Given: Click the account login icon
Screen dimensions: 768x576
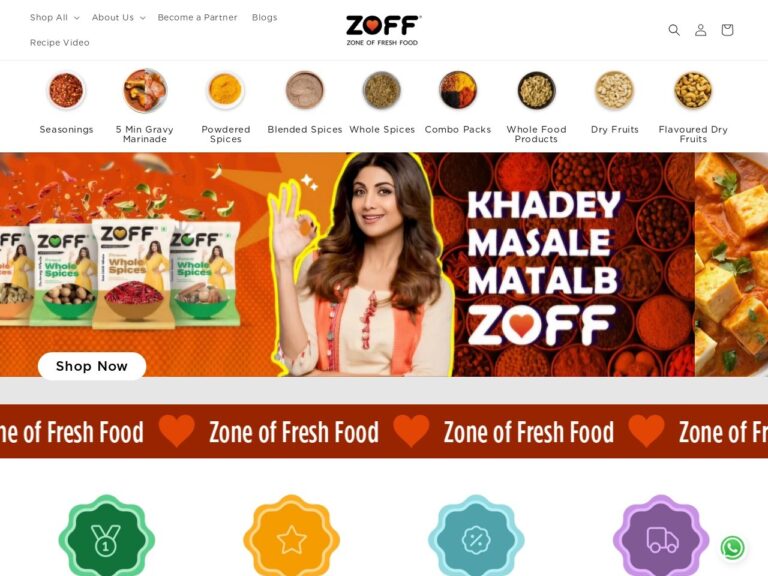Looking at the screenshot, I should 700,30.
